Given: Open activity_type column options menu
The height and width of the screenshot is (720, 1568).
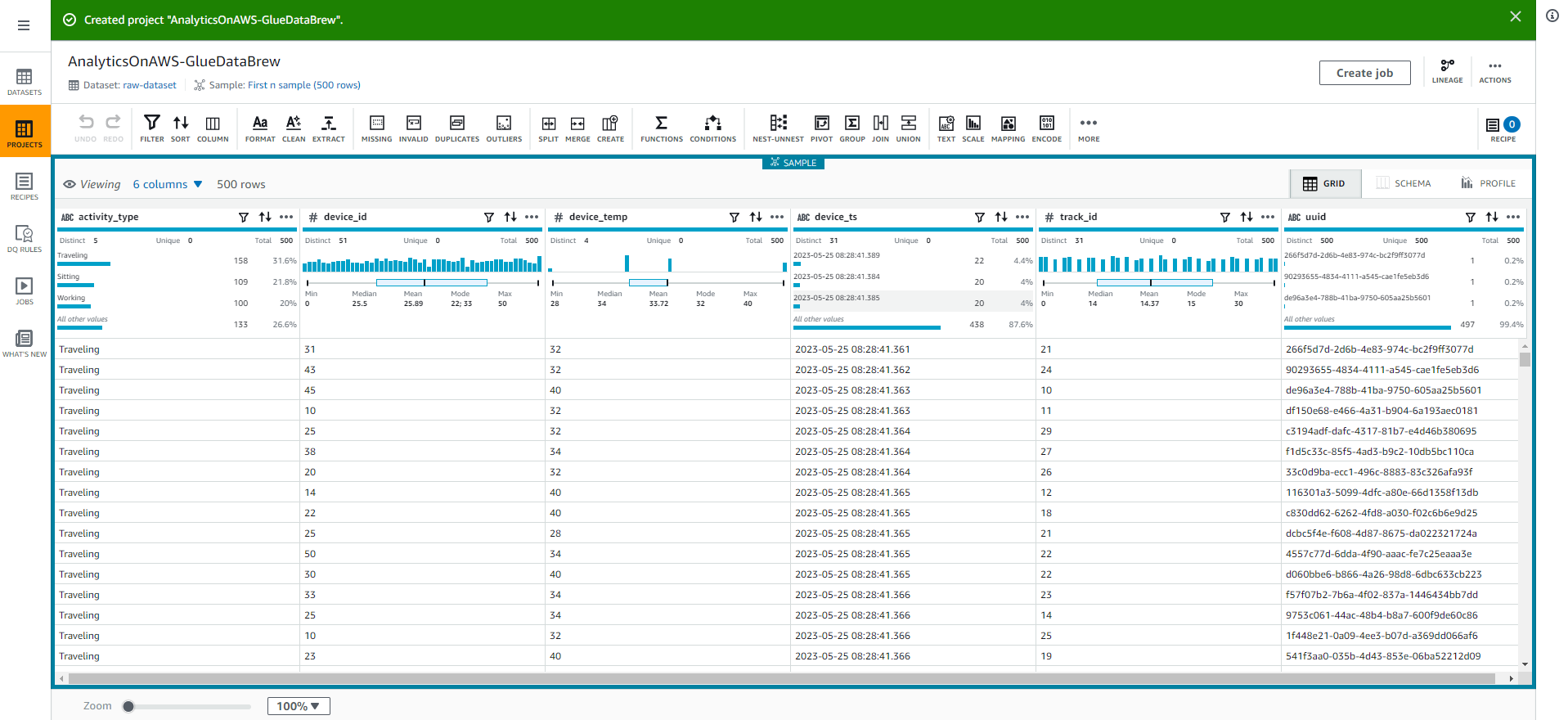Looking at the screenshot, I should tap(286, 217).
